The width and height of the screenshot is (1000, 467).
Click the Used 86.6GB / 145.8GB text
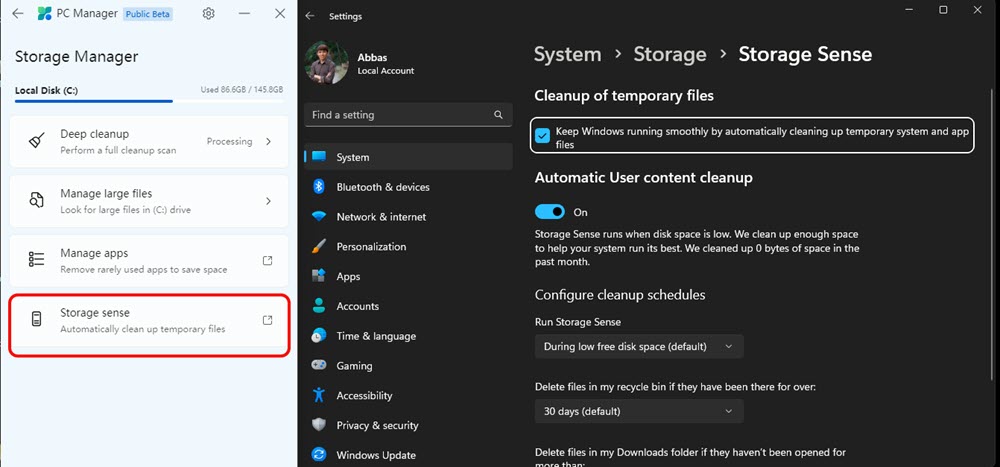(x=242, y=90)
